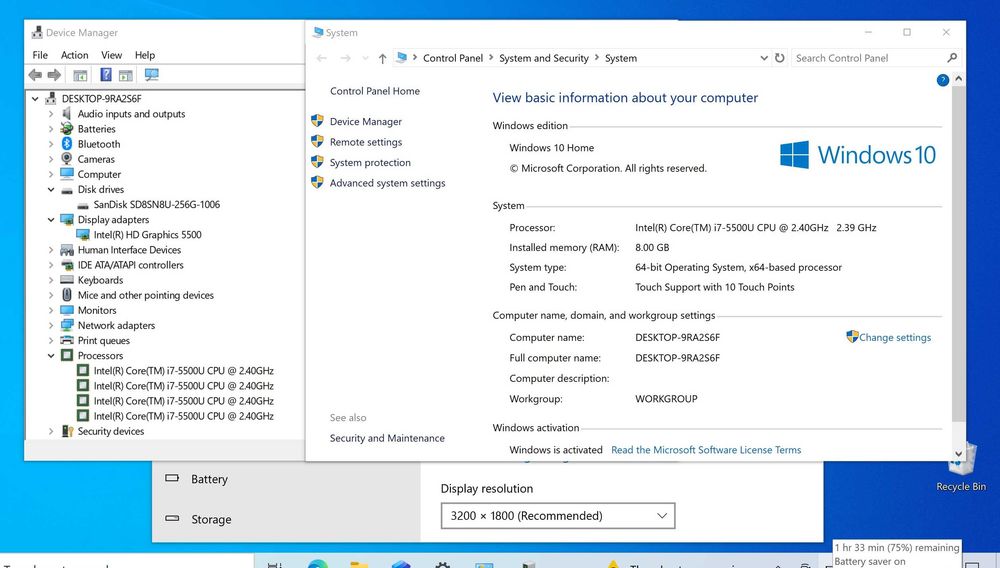Click the Mice and other pointing devices icon

[x=67, y=295]
